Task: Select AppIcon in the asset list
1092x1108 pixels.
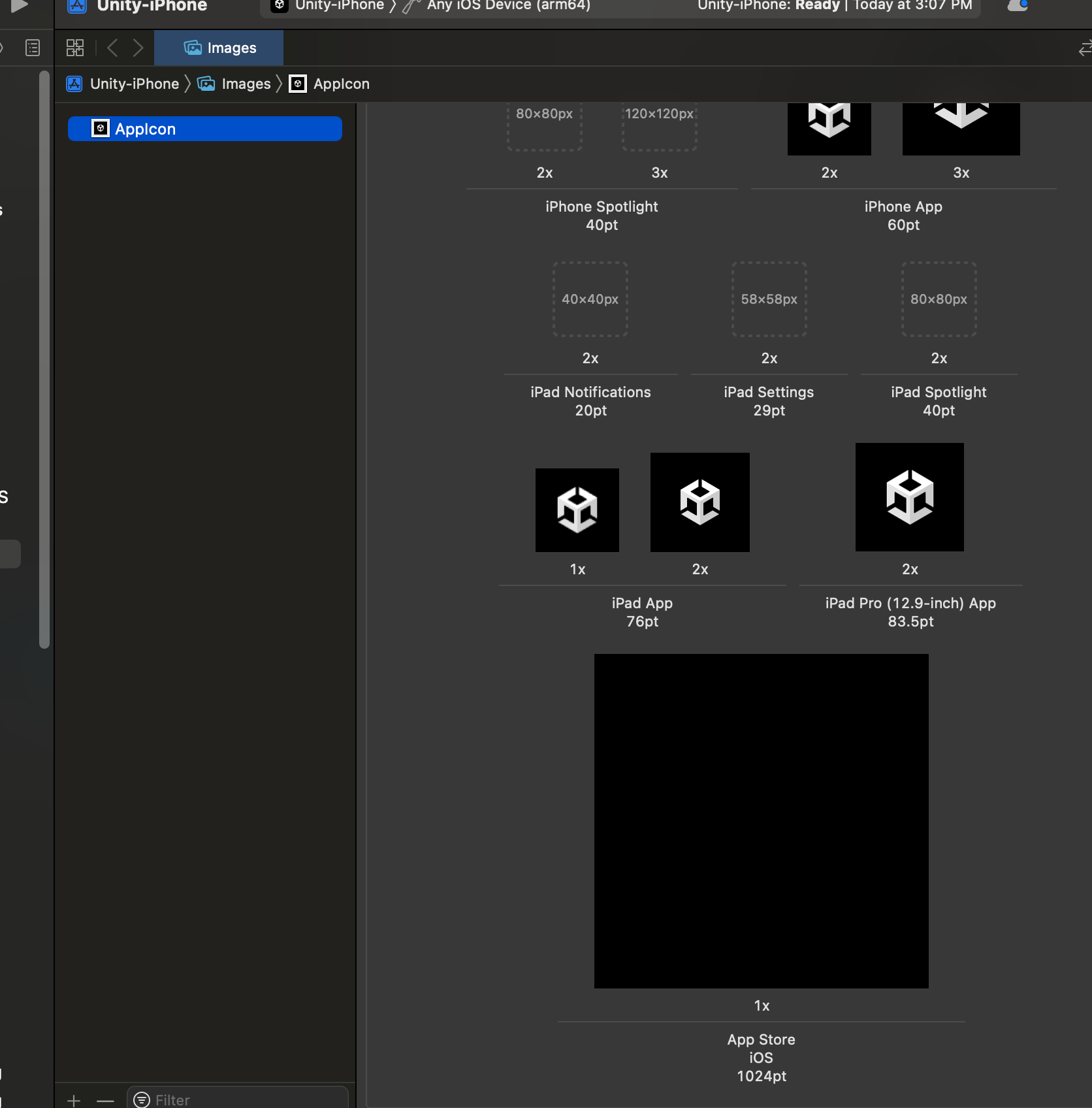Action: [205, 129]
